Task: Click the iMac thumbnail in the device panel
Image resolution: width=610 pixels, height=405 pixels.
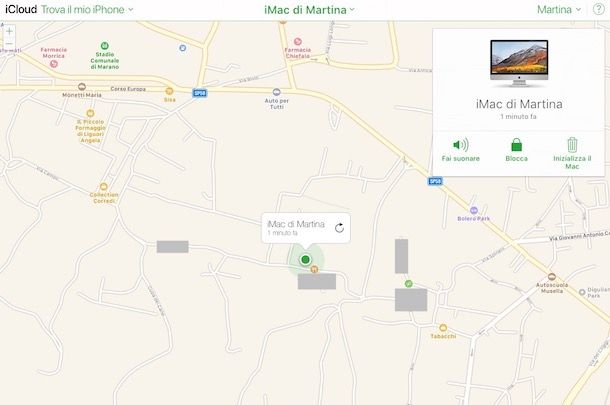Action: pos(519,63)
